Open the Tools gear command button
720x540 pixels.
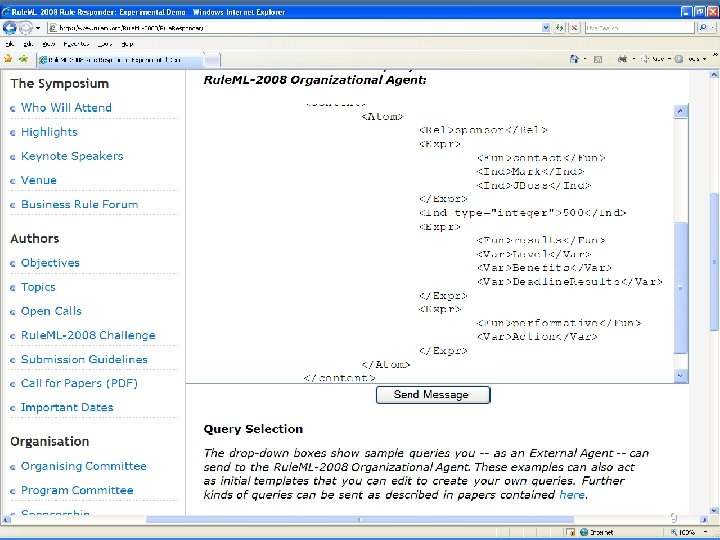[690, 59]
